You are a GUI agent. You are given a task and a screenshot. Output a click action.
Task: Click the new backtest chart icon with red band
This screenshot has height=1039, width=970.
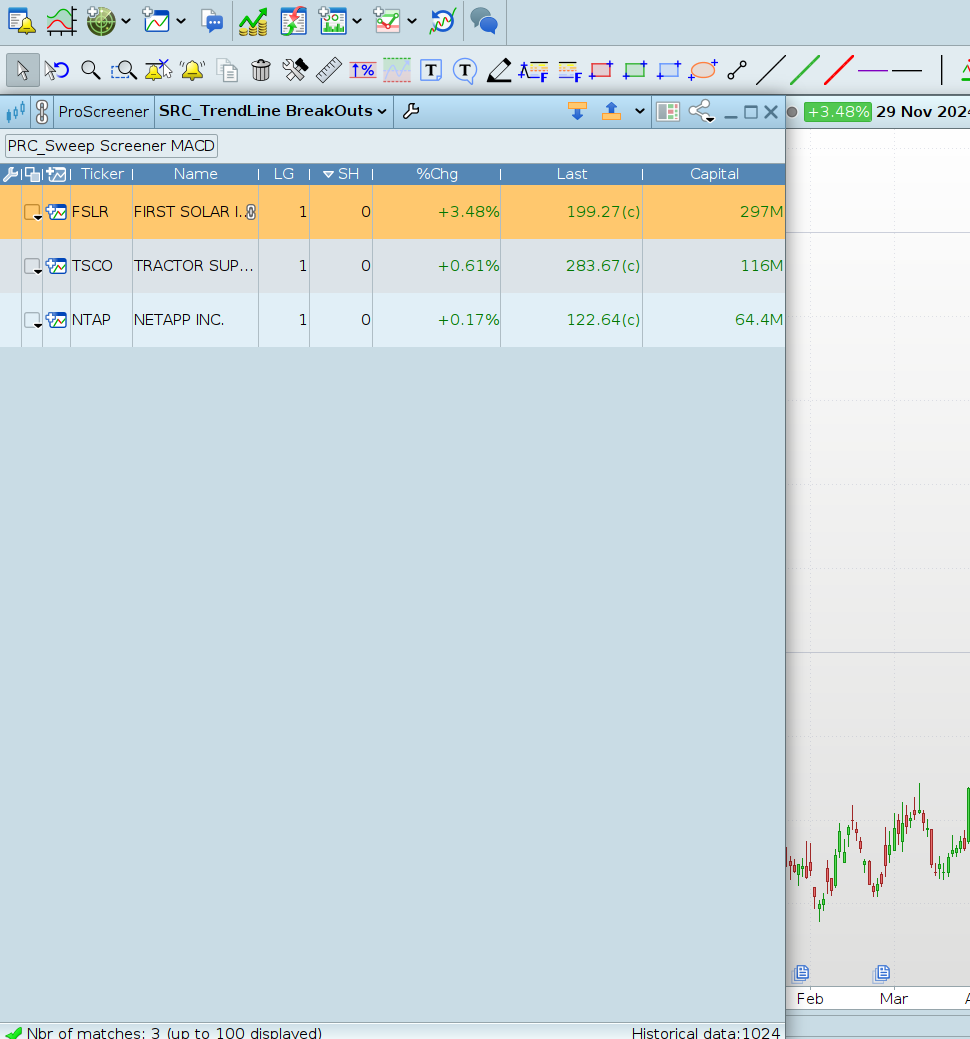coord(387,21)
